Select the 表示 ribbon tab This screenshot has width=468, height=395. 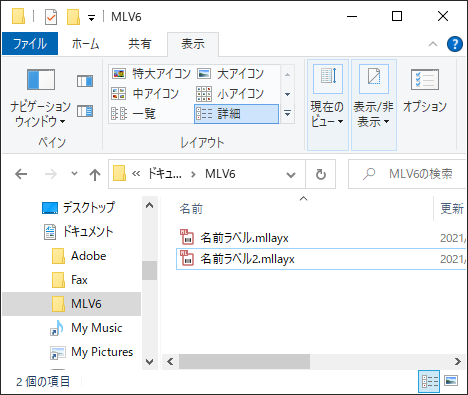(x=193, y=44)
